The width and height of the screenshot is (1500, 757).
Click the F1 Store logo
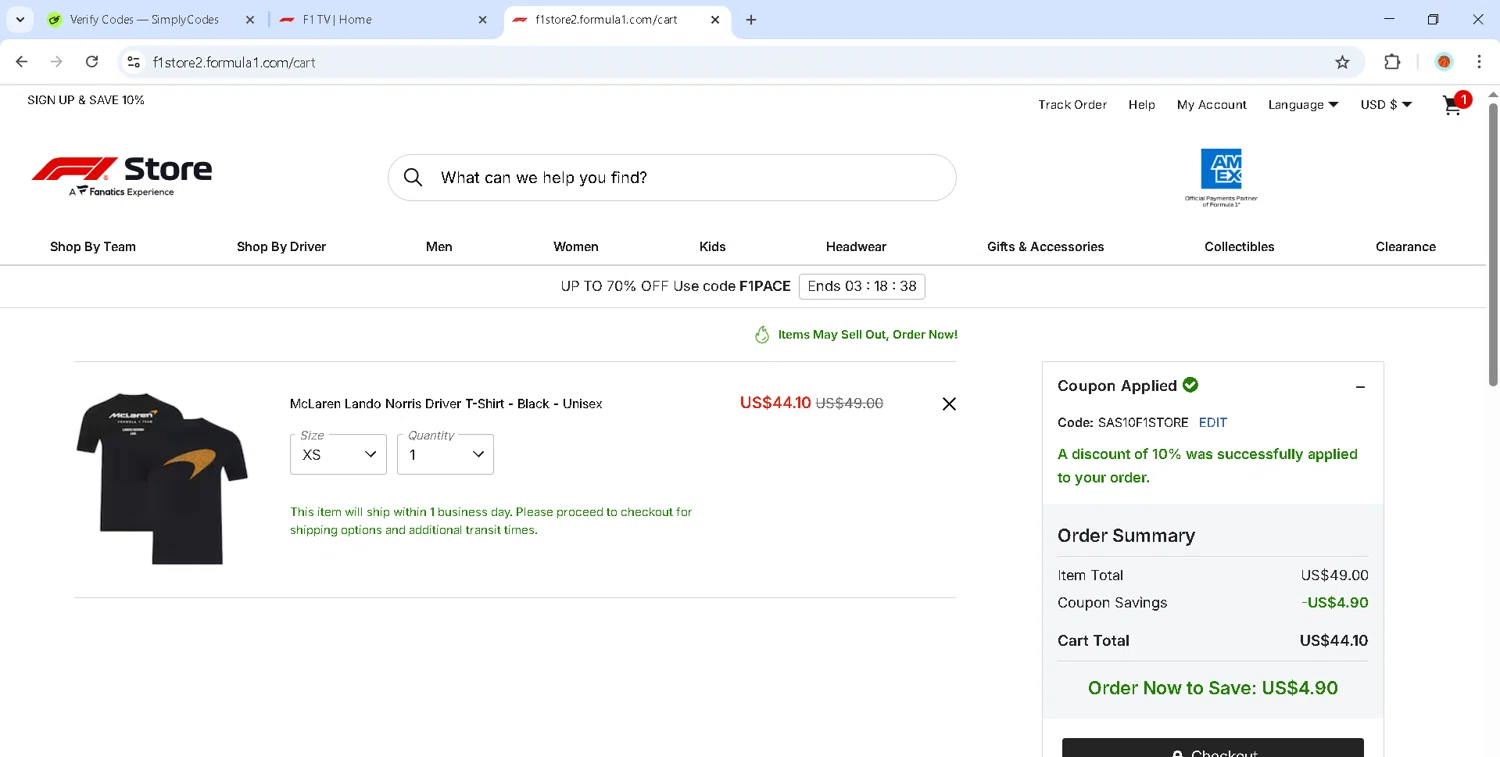click(x=121, y=177)
